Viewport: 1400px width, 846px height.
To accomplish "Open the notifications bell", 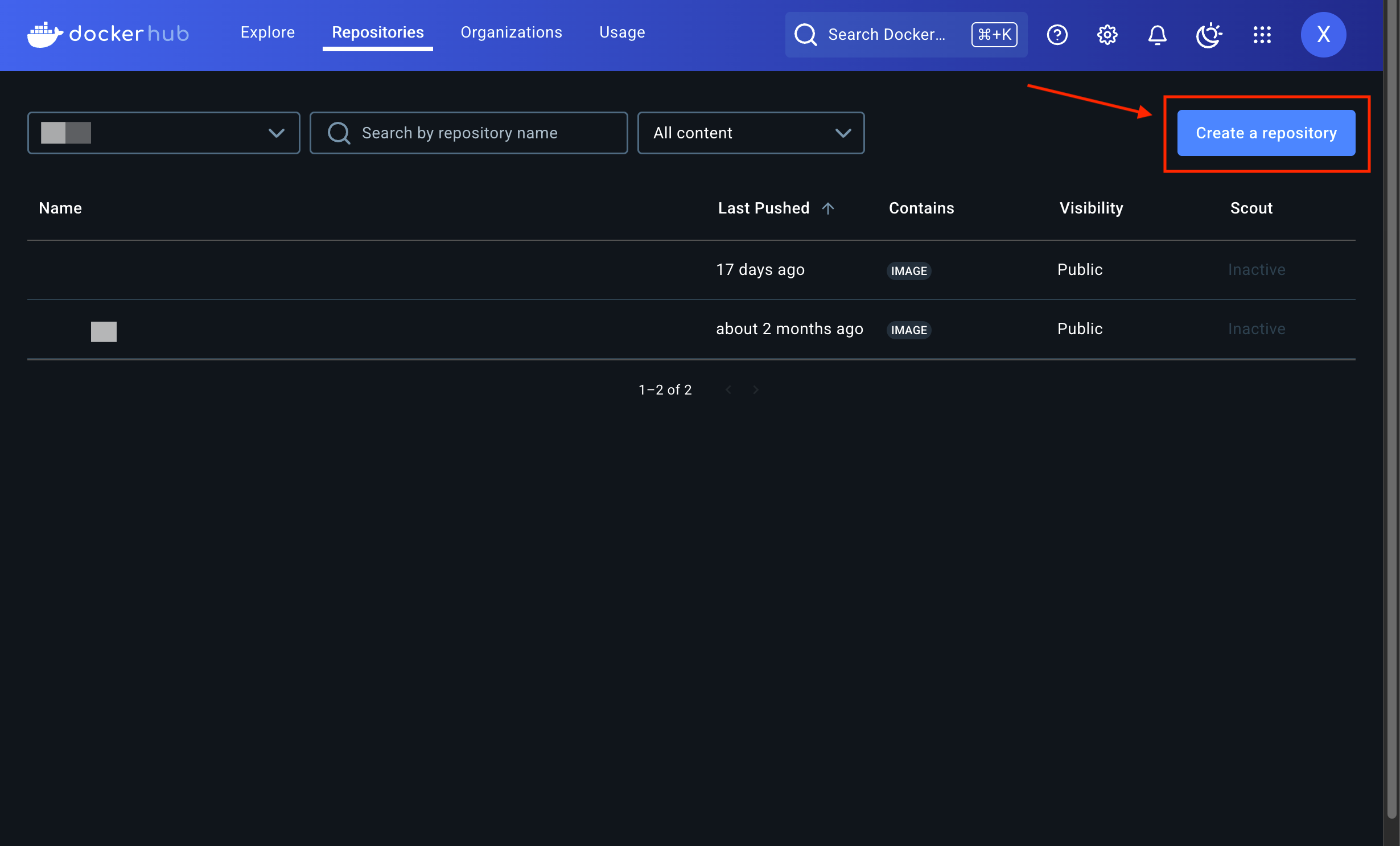I will (1157, 35).
